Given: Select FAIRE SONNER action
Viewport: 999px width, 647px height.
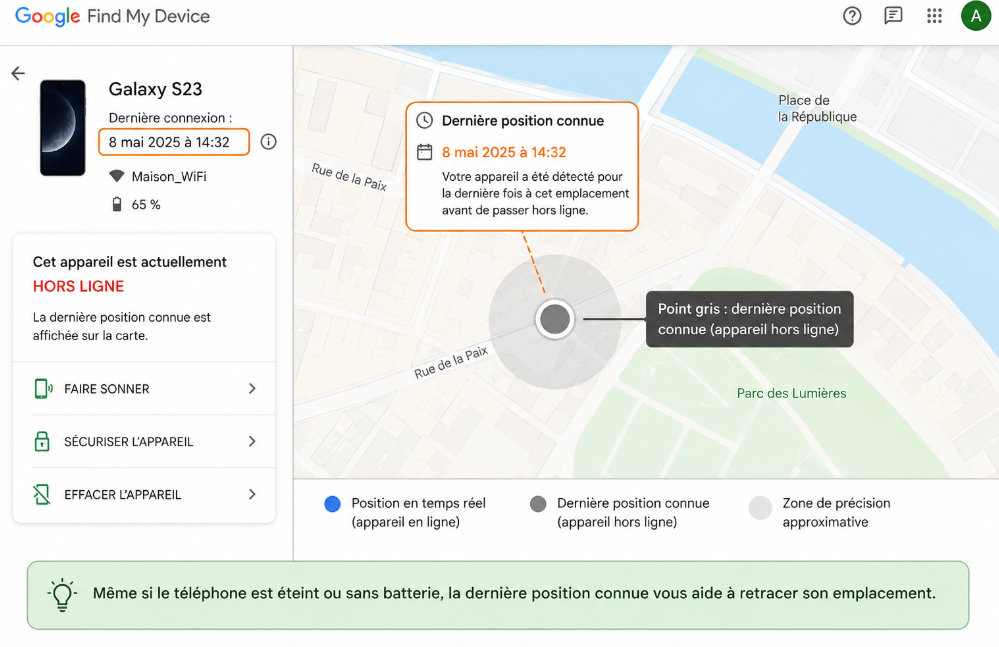Looking at the screenshot, I should click(x=144, y=388).
